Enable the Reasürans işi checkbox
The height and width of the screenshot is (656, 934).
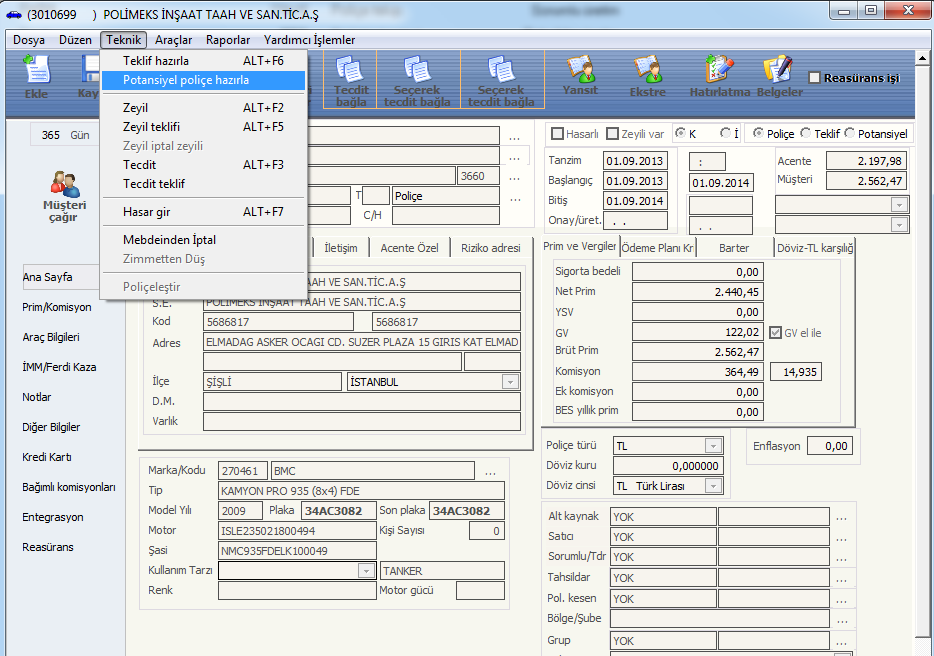[x=815, y=78]
